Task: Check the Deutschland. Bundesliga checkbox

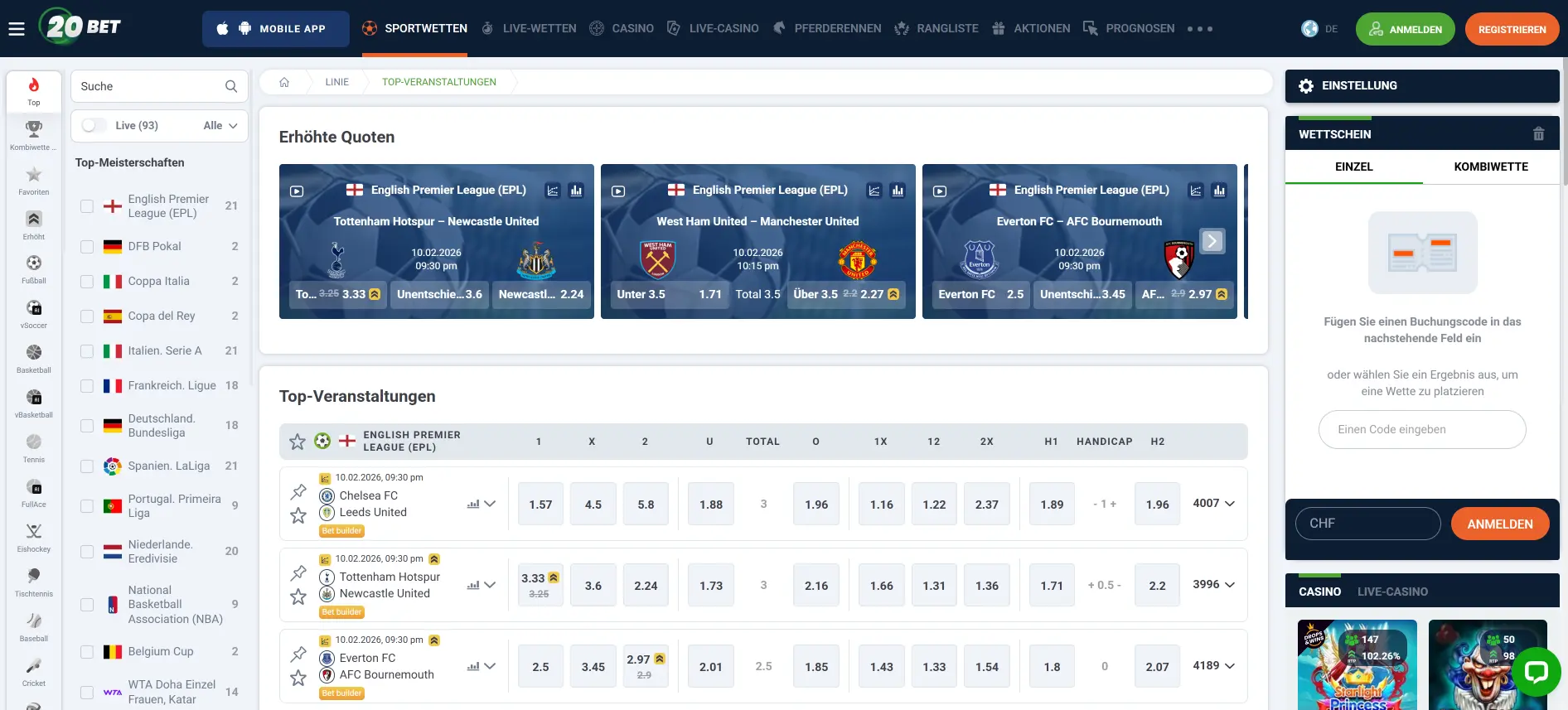Action: point(87,426)
